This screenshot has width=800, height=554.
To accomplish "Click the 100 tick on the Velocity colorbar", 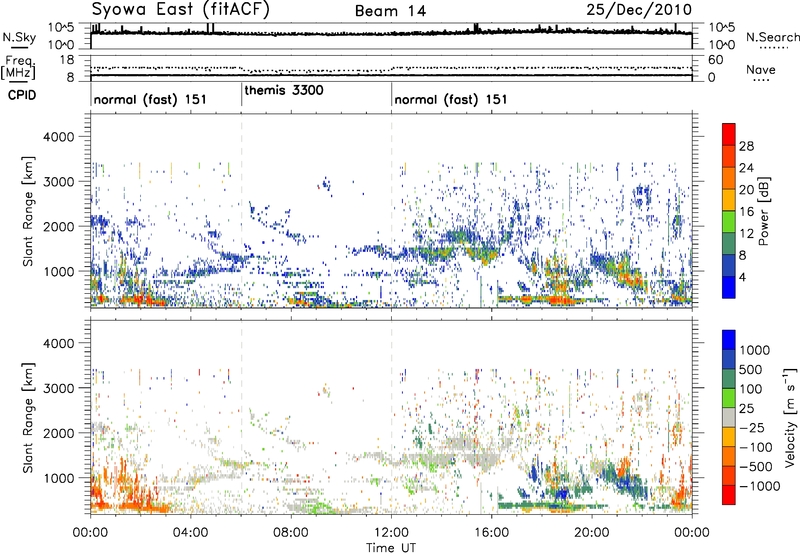I will (x=751, y=389).
